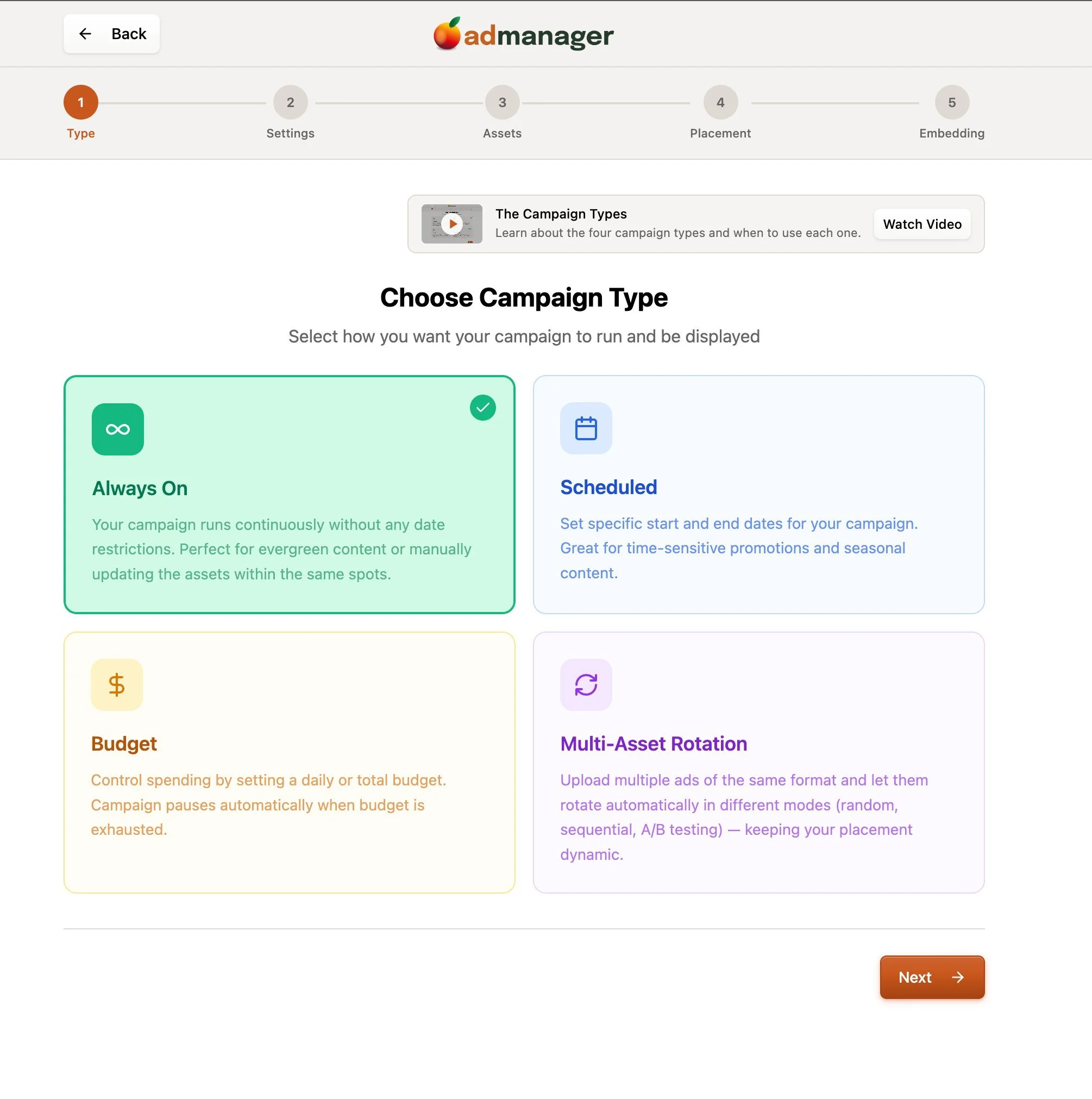
Task: Click the calendar icon on Scheduled card
Action: tap(586, 428)
